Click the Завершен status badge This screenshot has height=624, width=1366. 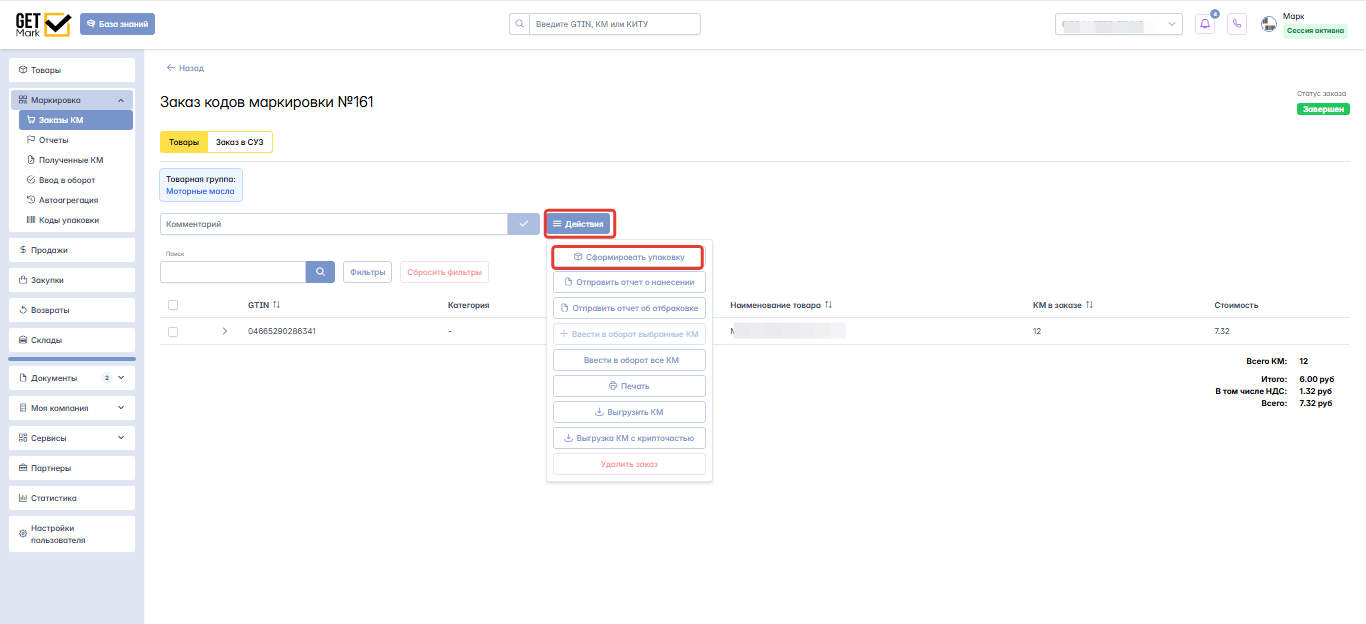click(1323, 109)
